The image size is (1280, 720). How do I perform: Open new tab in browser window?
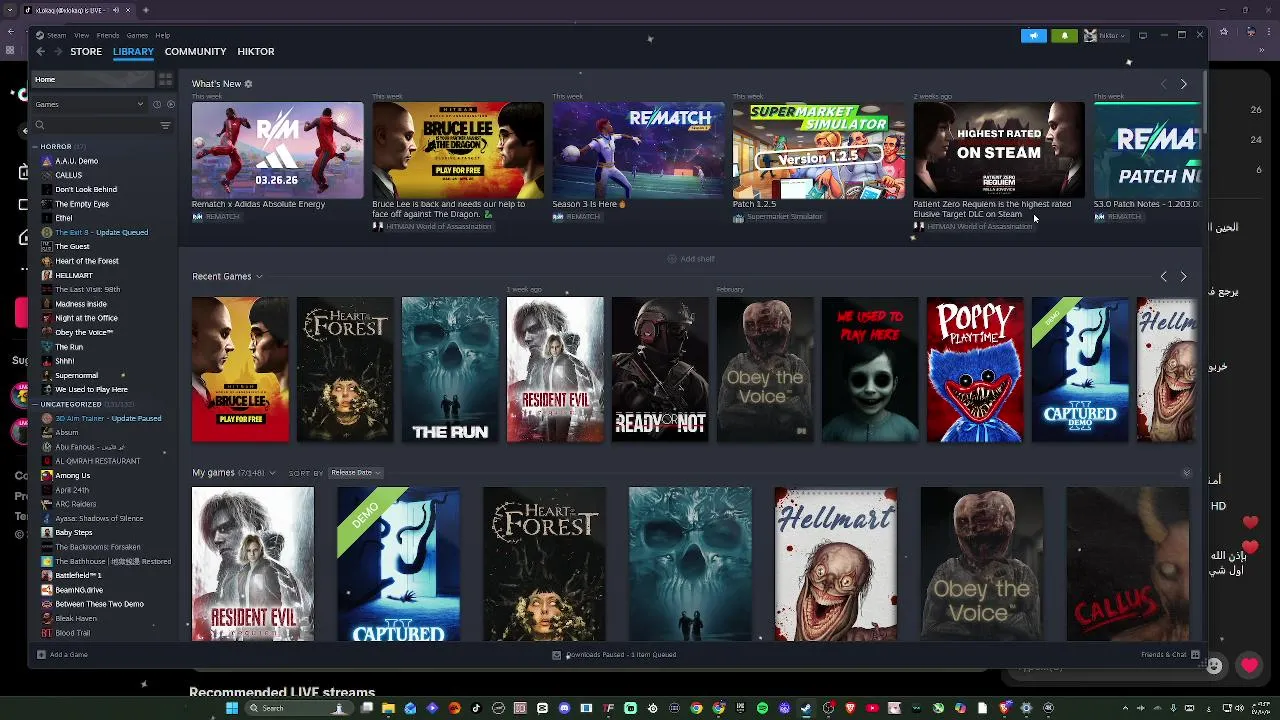pos(146,10)
